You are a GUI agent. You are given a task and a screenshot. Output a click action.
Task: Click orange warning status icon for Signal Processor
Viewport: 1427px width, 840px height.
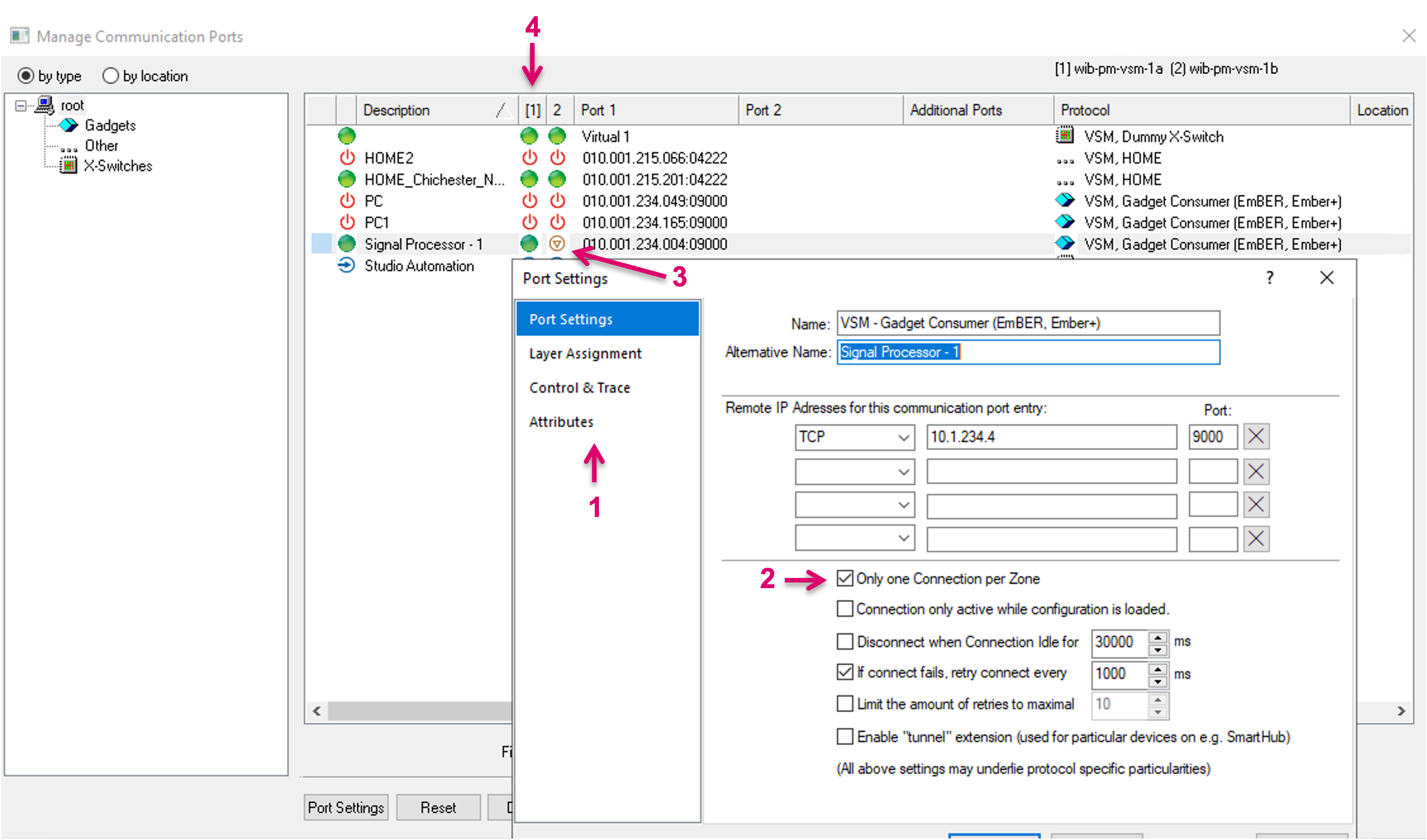(557, 244)
